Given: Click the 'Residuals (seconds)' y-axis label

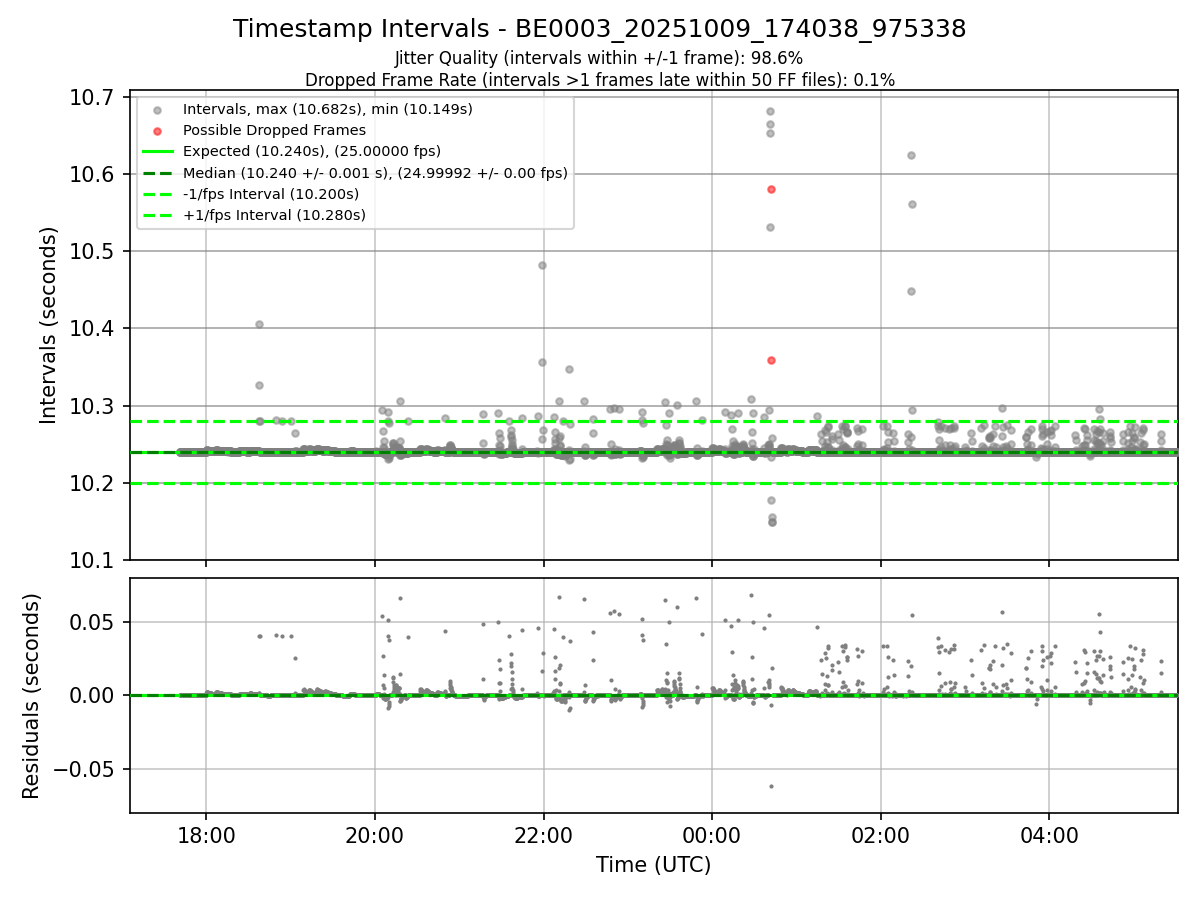Looking at the screenshot, I should tap(32, 696).
